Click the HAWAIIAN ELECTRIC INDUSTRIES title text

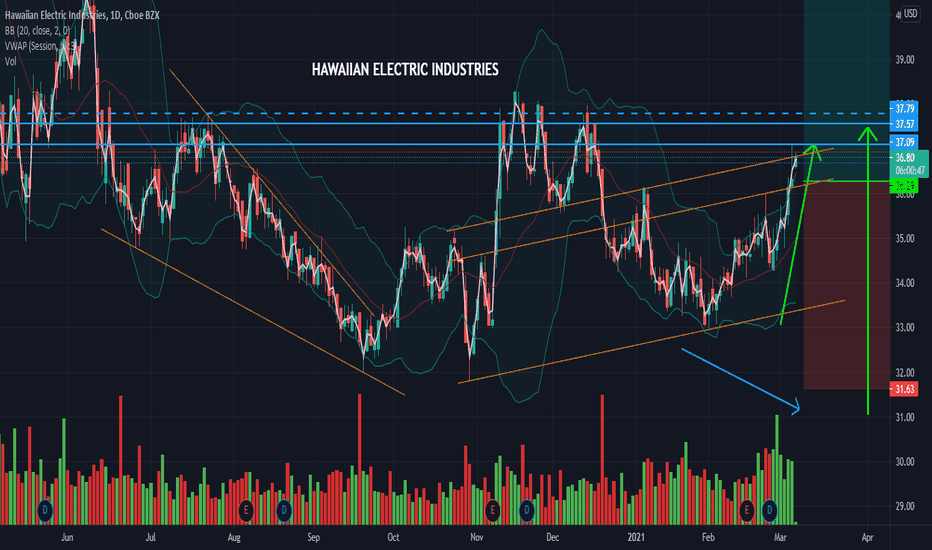(405, 70)
